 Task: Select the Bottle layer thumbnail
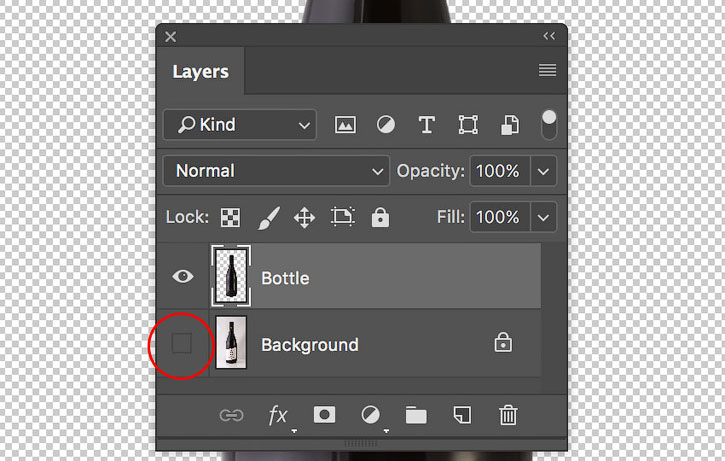[231, 277]
